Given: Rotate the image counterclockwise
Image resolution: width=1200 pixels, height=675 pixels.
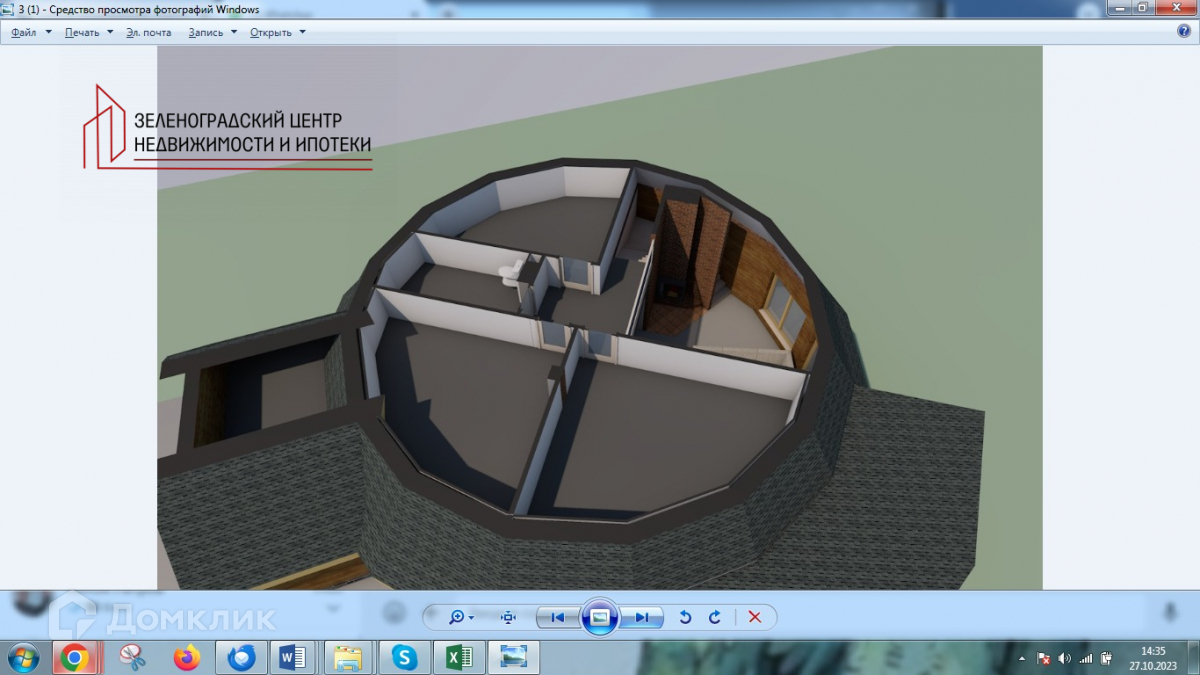Looking at the screenshot, I should [x=685, y=617].
